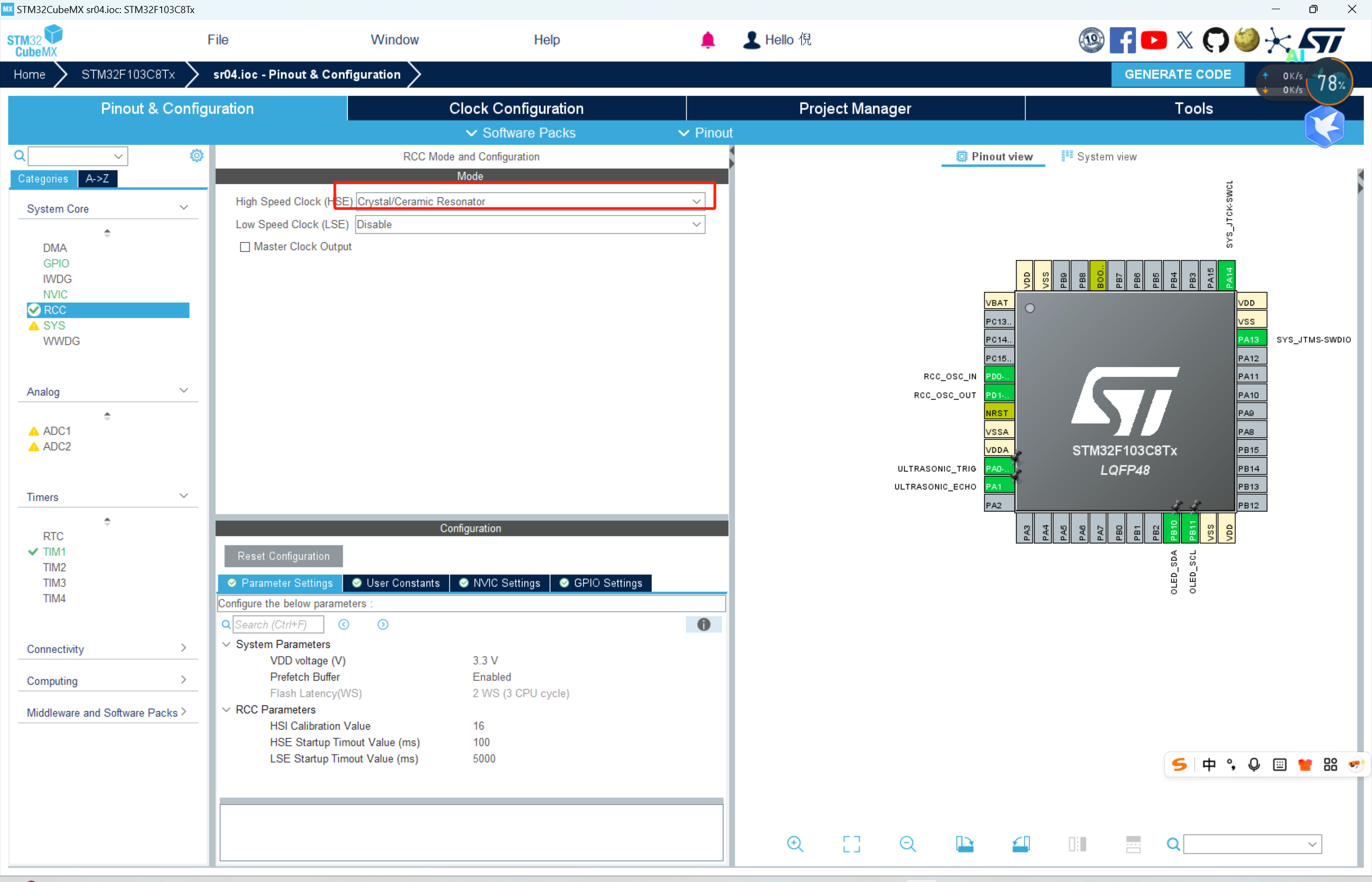Click the ST logo in the header
Image resolution: width=1372 pixels, height=882 pixels.
click(x=1321, y=40)
